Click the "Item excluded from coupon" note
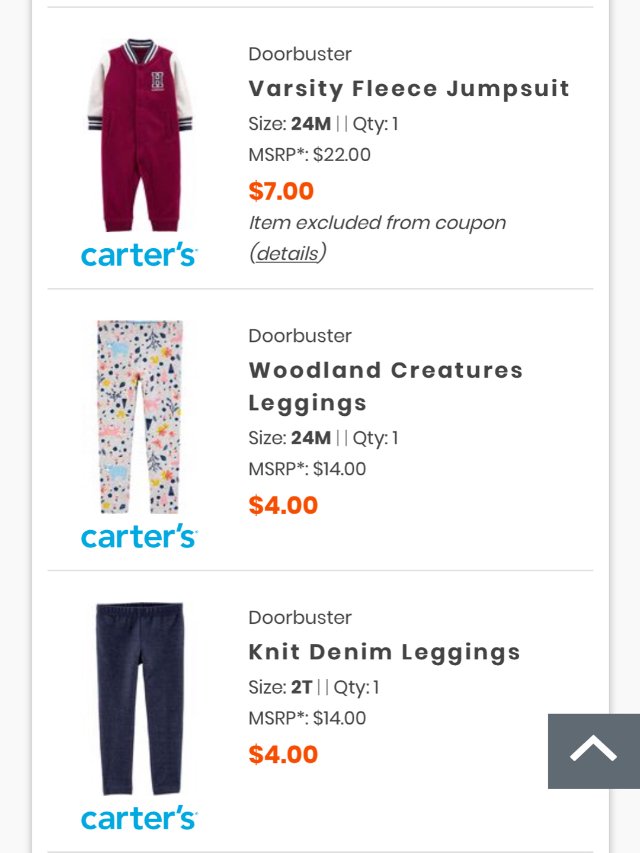Image resolution: width=640 pixels, height=853 pixels. tap(377, 222)
